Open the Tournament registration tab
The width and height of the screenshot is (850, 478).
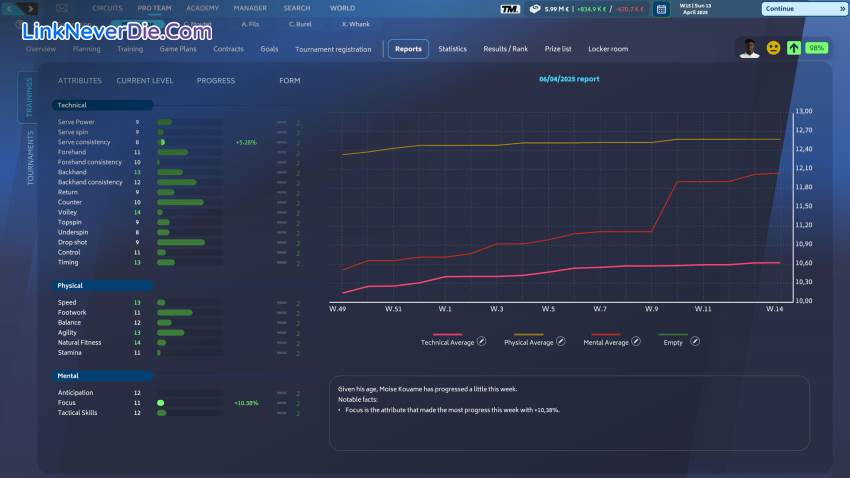point(333,49)
